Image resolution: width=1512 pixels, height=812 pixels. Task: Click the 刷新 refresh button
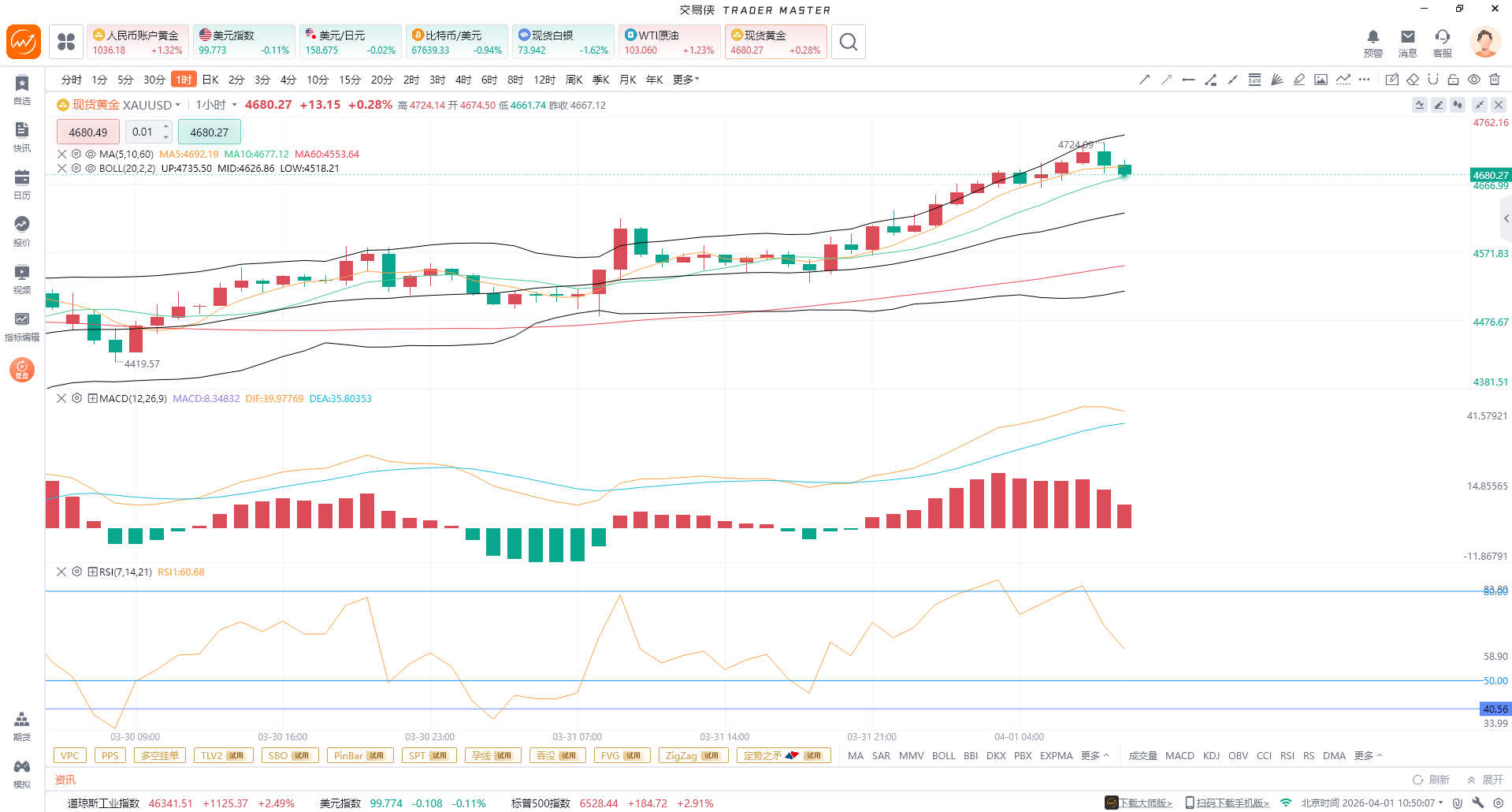pyautogui.click(x=1431, y=780)
